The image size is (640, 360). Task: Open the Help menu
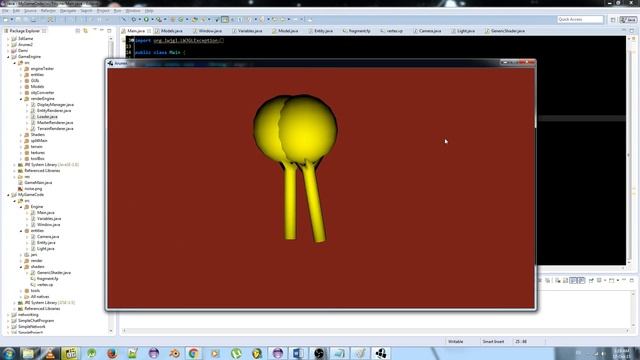(x=149, y=11)
